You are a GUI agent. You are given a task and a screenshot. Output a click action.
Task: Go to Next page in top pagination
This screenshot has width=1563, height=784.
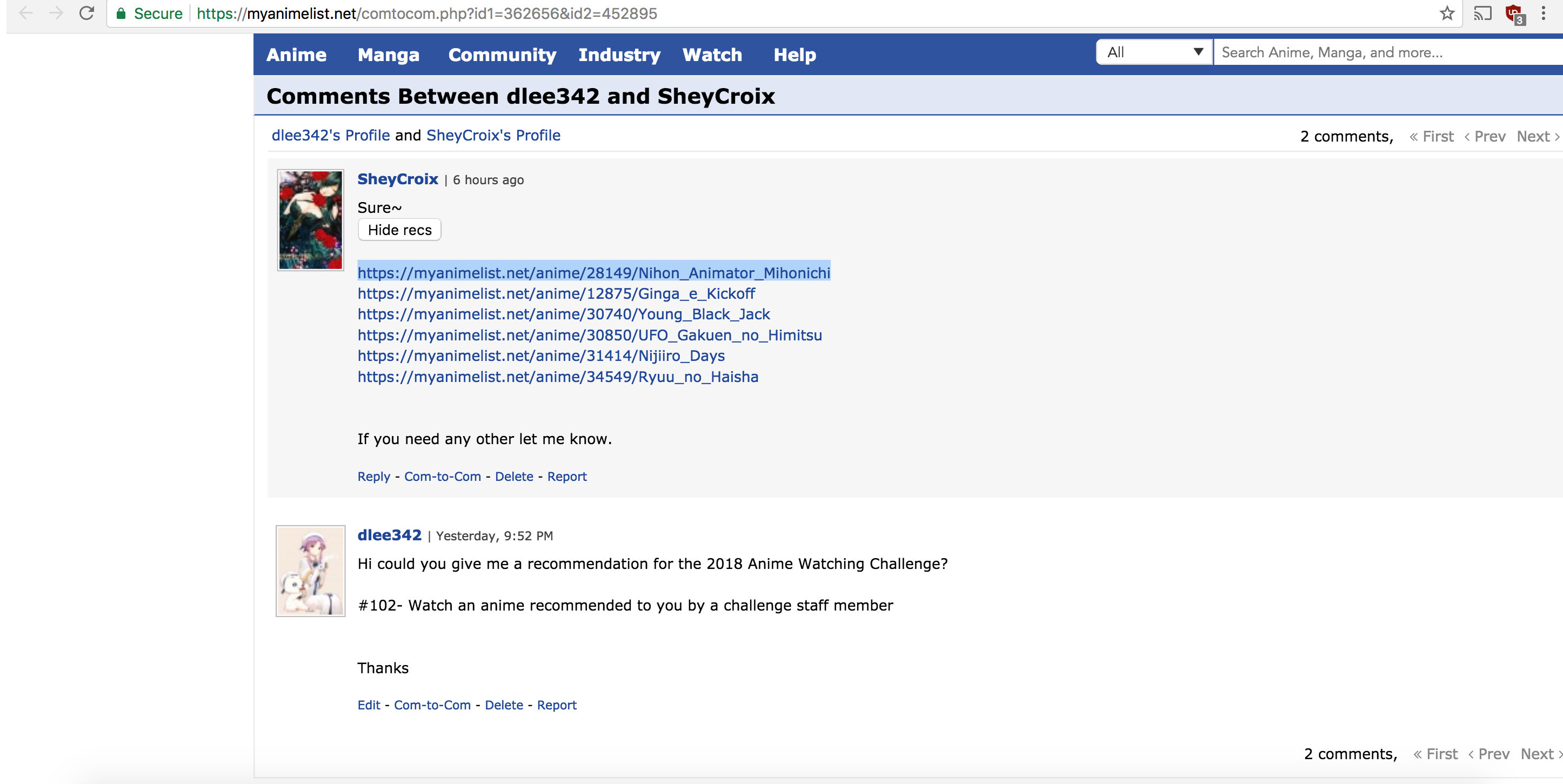coord(1538,137)
